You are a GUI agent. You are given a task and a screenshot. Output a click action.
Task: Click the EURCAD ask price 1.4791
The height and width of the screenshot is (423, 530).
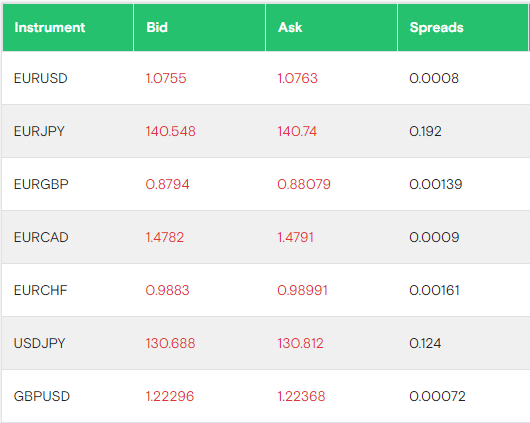(295, 237)
